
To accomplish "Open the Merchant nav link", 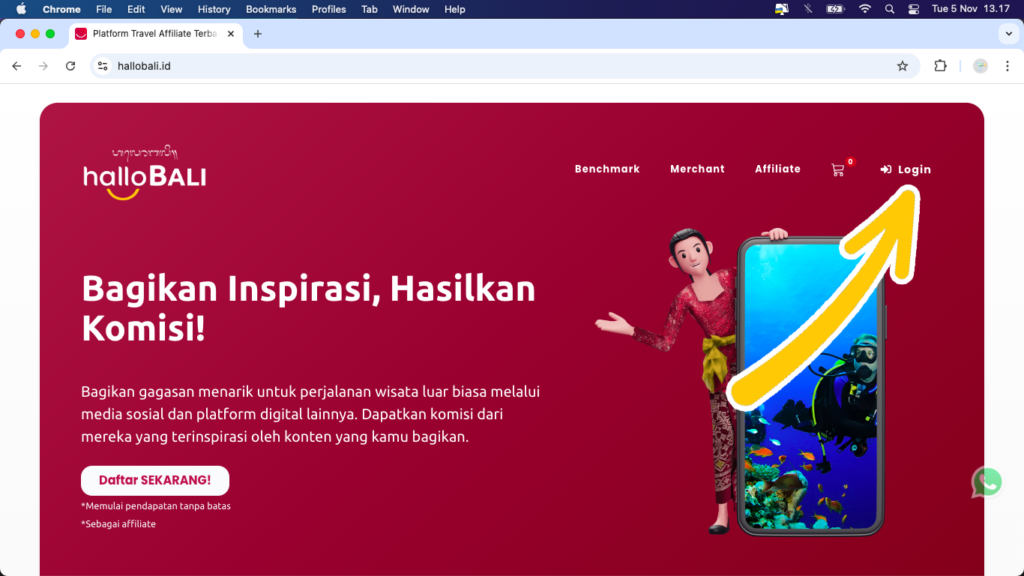I will coord(697,169).
